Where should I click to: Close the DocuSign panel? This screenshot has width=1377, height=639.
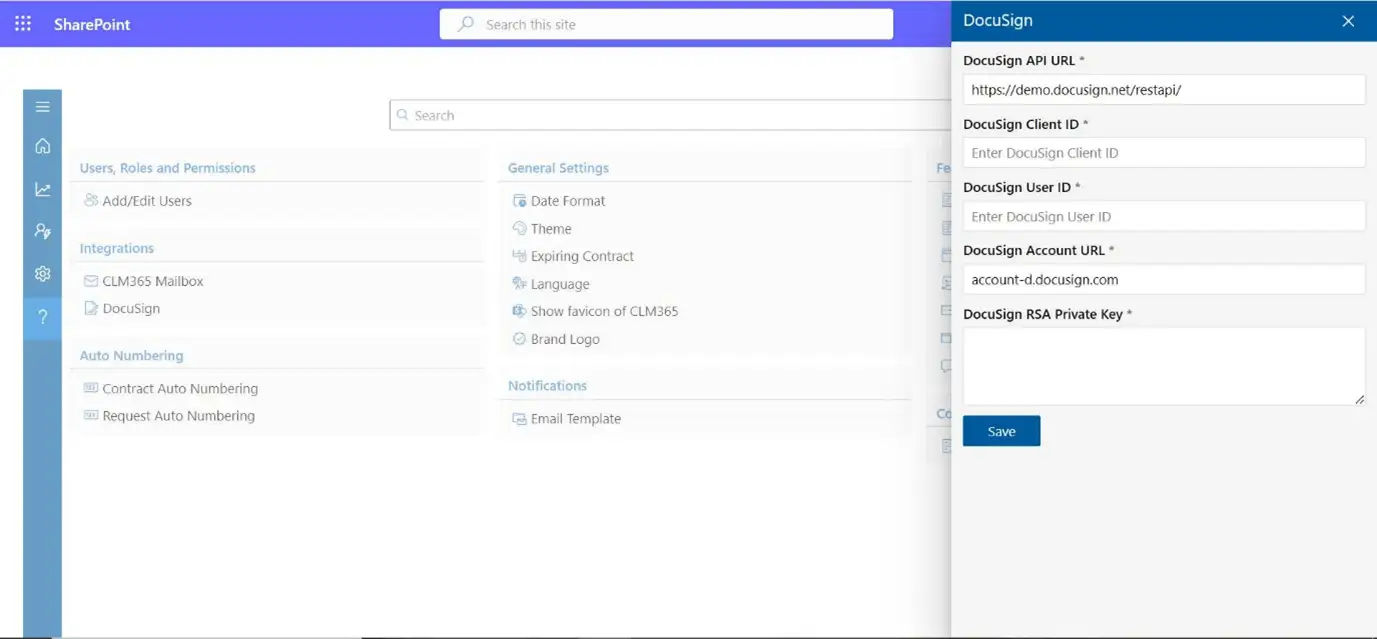pos(1348,21)
